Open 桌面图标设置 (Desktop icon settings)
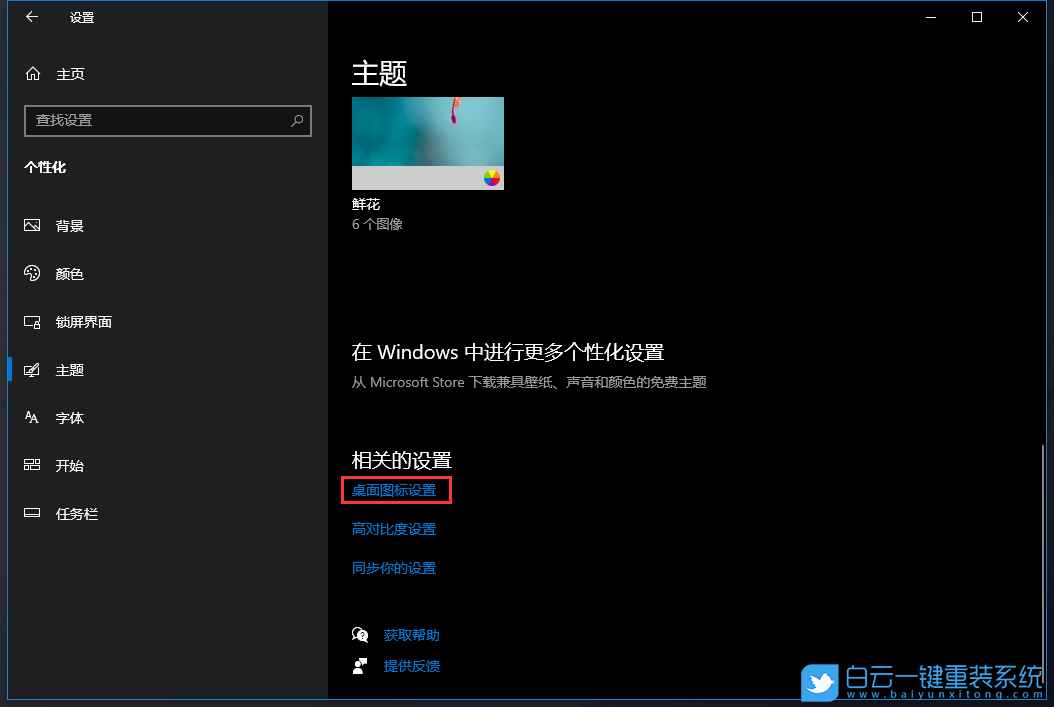 click(396, 490)
